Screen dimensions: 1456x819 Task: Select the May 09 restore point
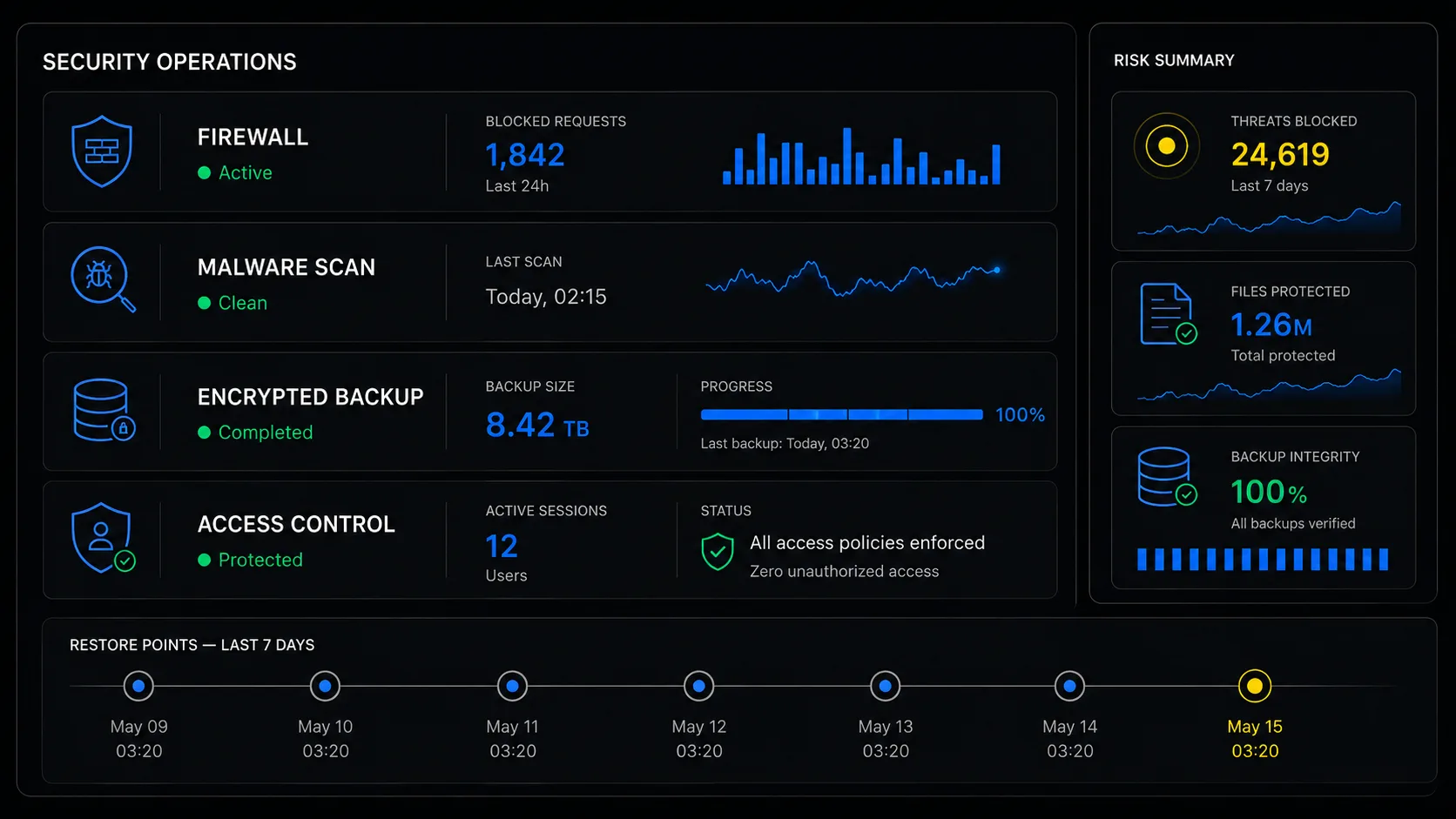click(x=138, y=686)
